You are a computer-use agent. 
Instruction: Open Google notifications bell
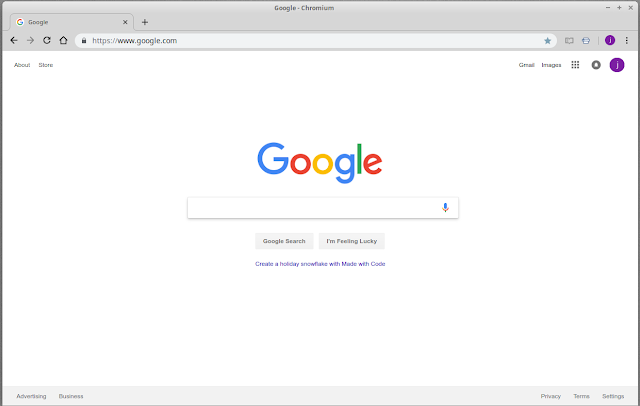coord(596,65)
